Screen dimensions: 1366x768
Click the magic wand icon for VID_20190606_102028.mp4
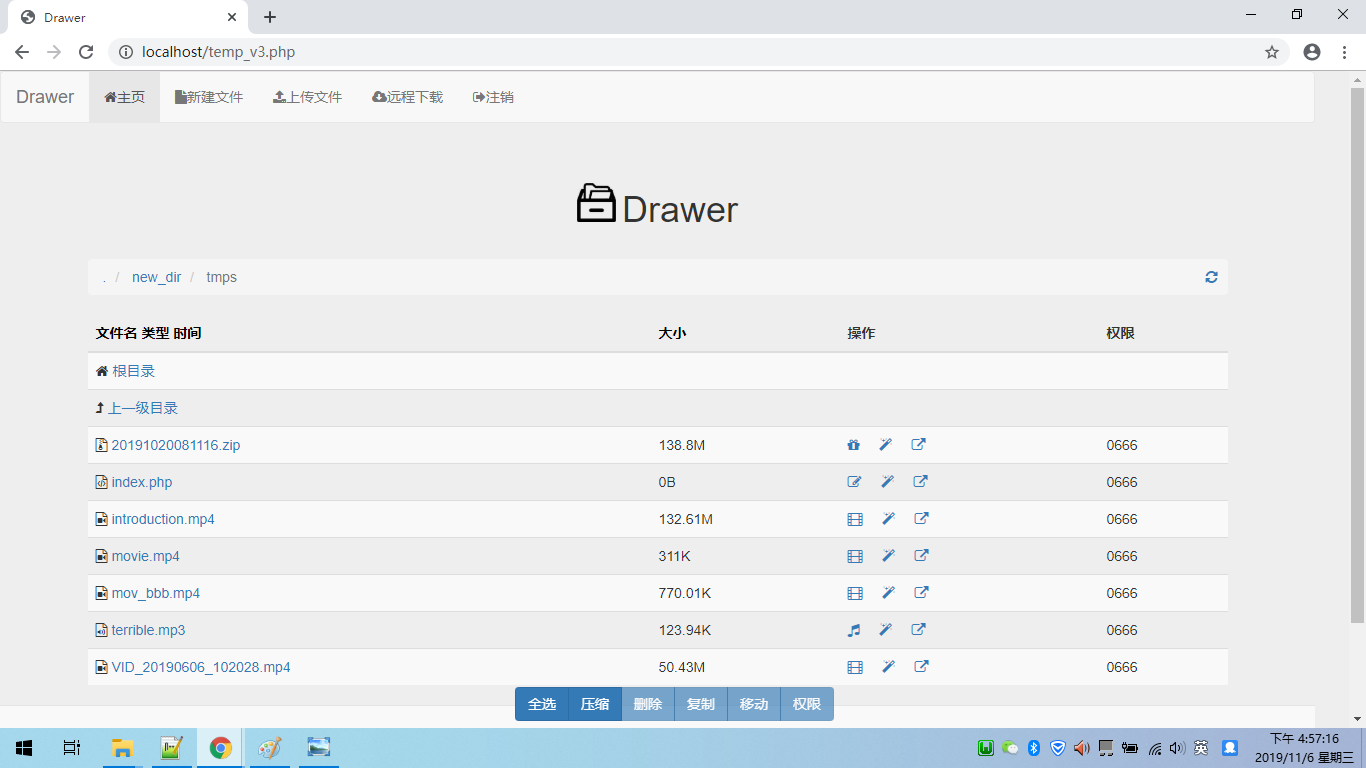(x=888, y=667)
